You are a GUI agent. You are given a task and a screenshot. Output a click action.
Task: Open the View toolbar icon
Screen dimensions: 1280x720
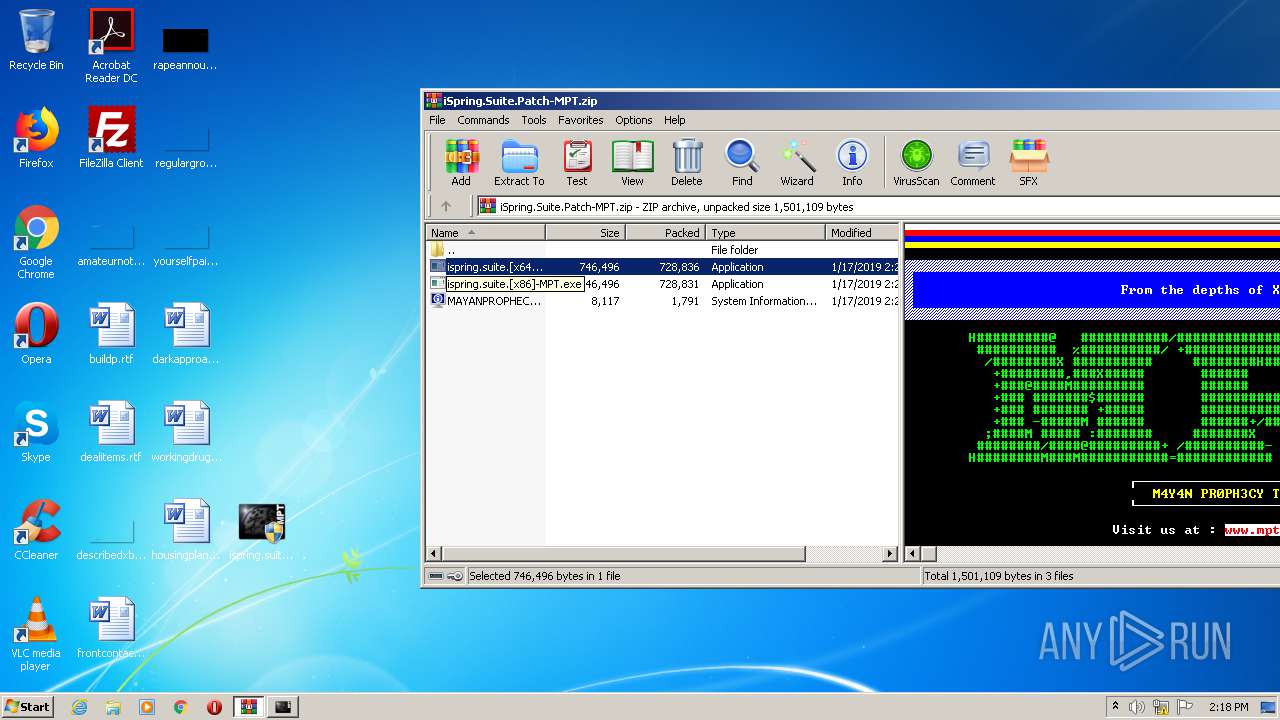point(632,163)
